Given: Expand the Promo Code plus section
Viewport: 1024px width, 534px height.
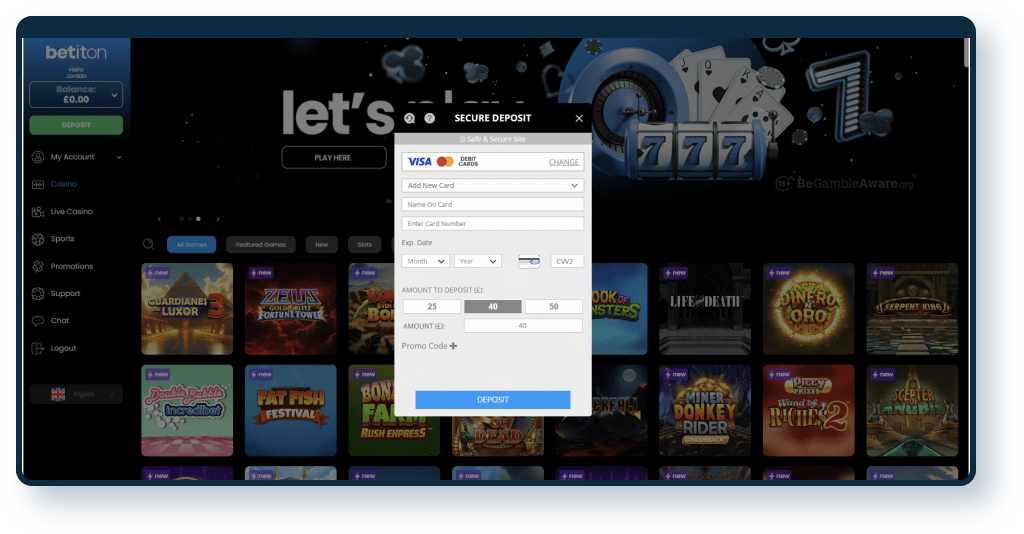Looking at the screenshot, I should coord(453,346).
